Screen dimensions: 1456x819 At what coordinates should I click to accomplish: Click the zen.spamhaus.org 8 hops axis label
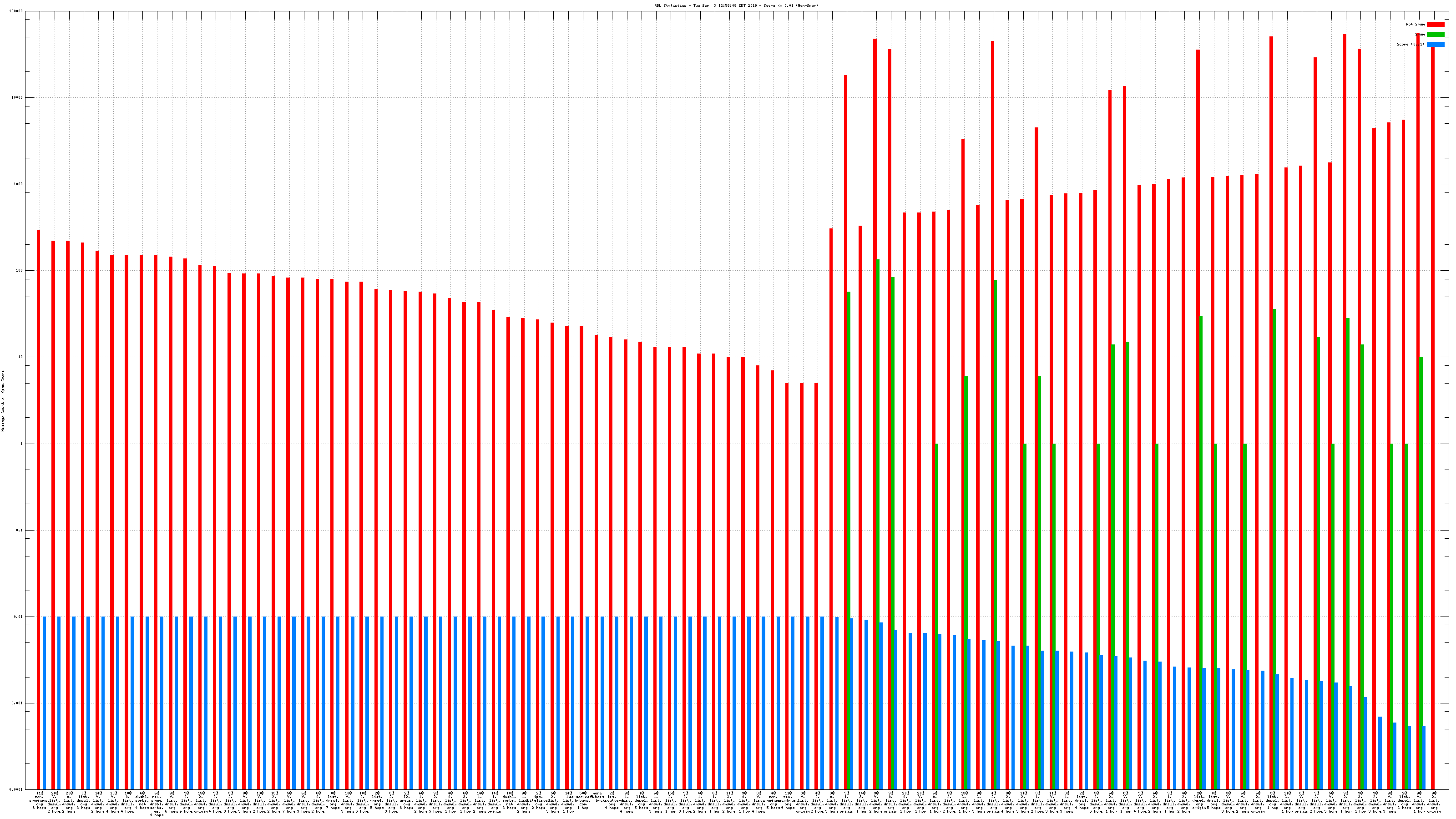tap(40, 801)
